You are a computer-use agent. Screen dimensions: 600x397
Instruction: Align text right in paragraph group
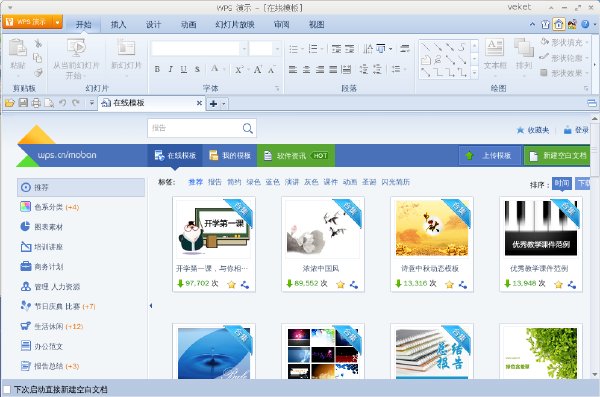(320, 69)
